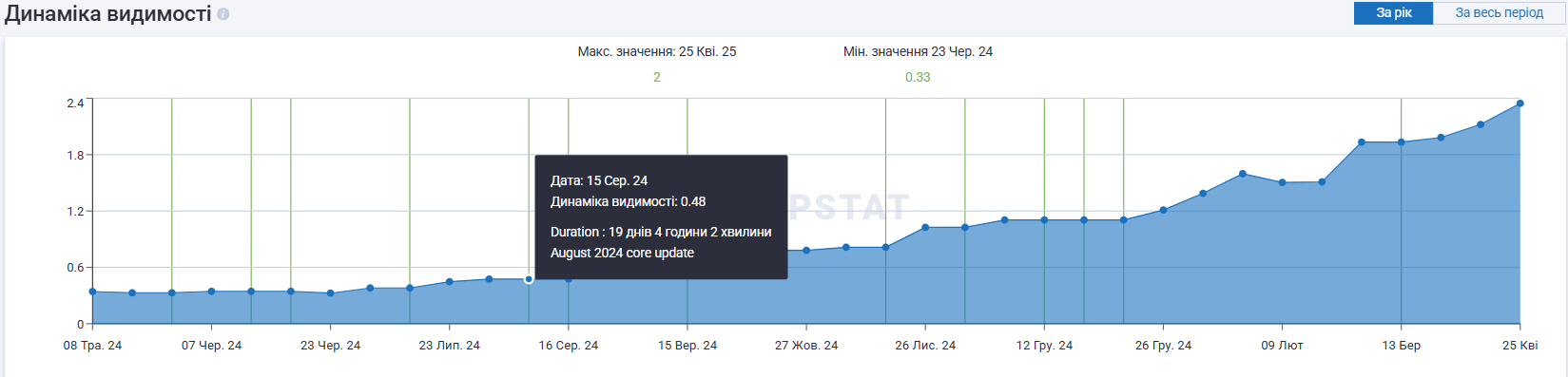The image size is (1568, 377).
Task: Click the data point above 27 Жов. 24
Action: click(x=806, y=251)
